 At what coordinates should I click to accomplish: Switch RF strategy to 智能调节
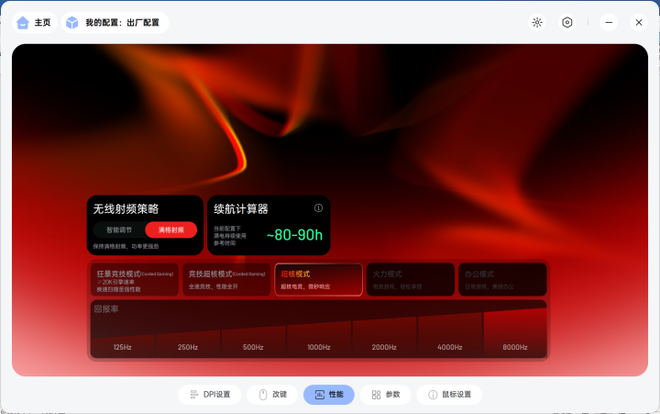point(119,230)
